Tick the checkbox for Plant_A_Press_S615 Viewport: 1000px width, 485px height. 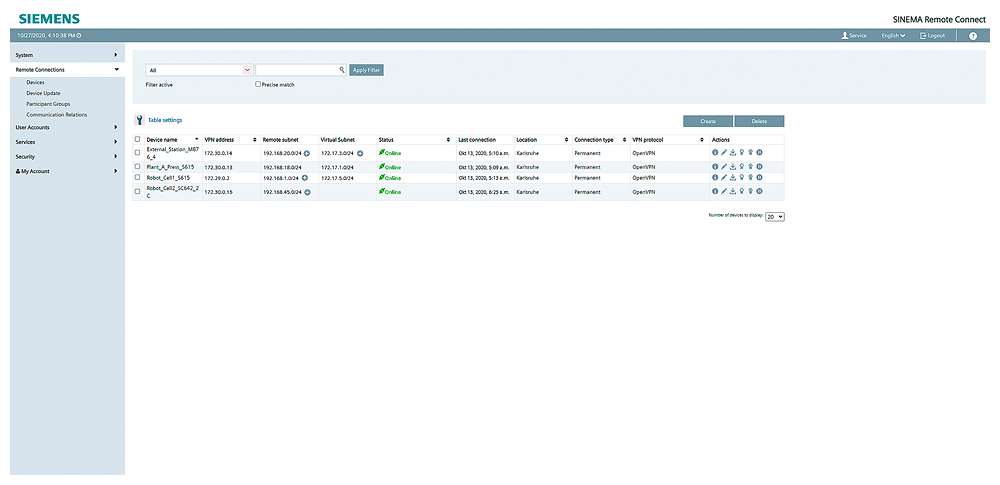(138, 166)
